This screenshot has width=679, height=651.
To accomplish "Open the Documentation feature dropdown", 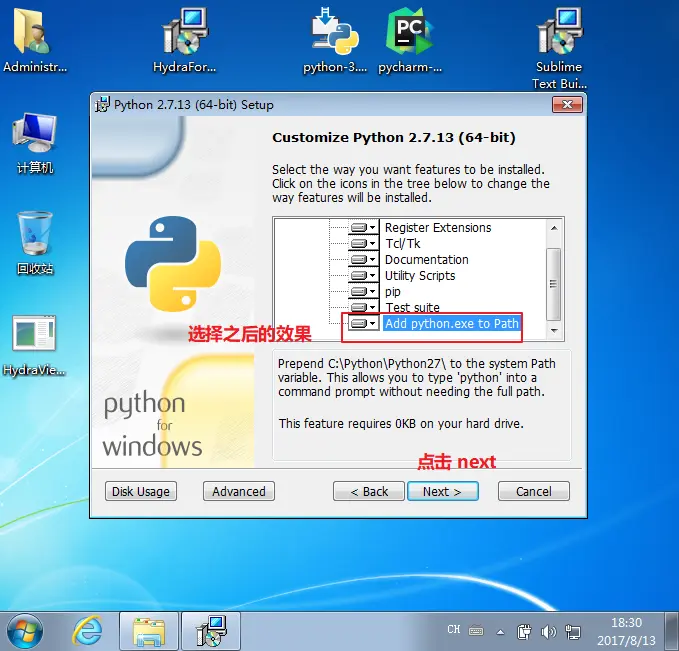I will 364,259.
